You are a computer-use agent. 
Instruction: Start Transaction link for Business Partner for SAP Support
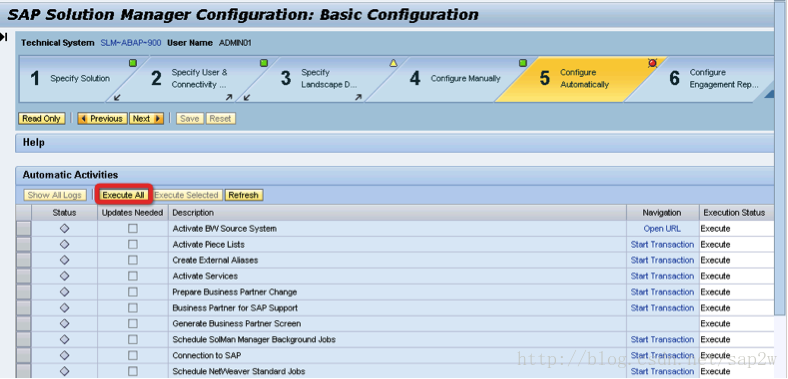pyautogui.click(x=662, y=308)
